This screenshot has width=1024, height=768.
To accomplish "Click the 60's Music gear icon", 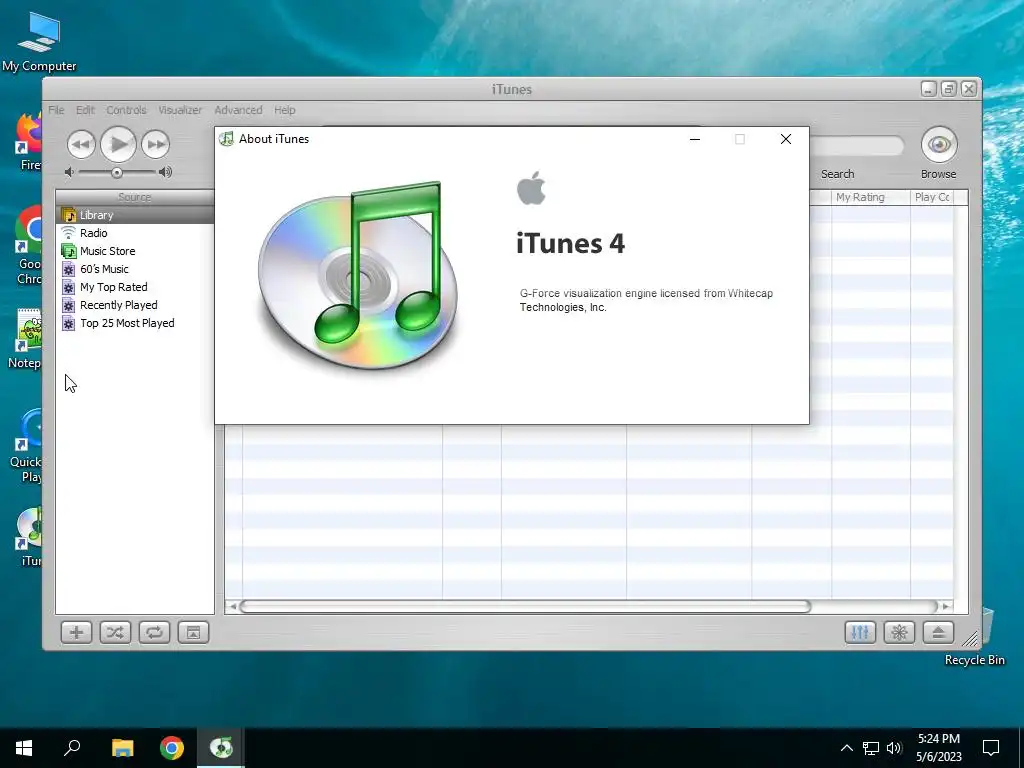I will [69, 269].
